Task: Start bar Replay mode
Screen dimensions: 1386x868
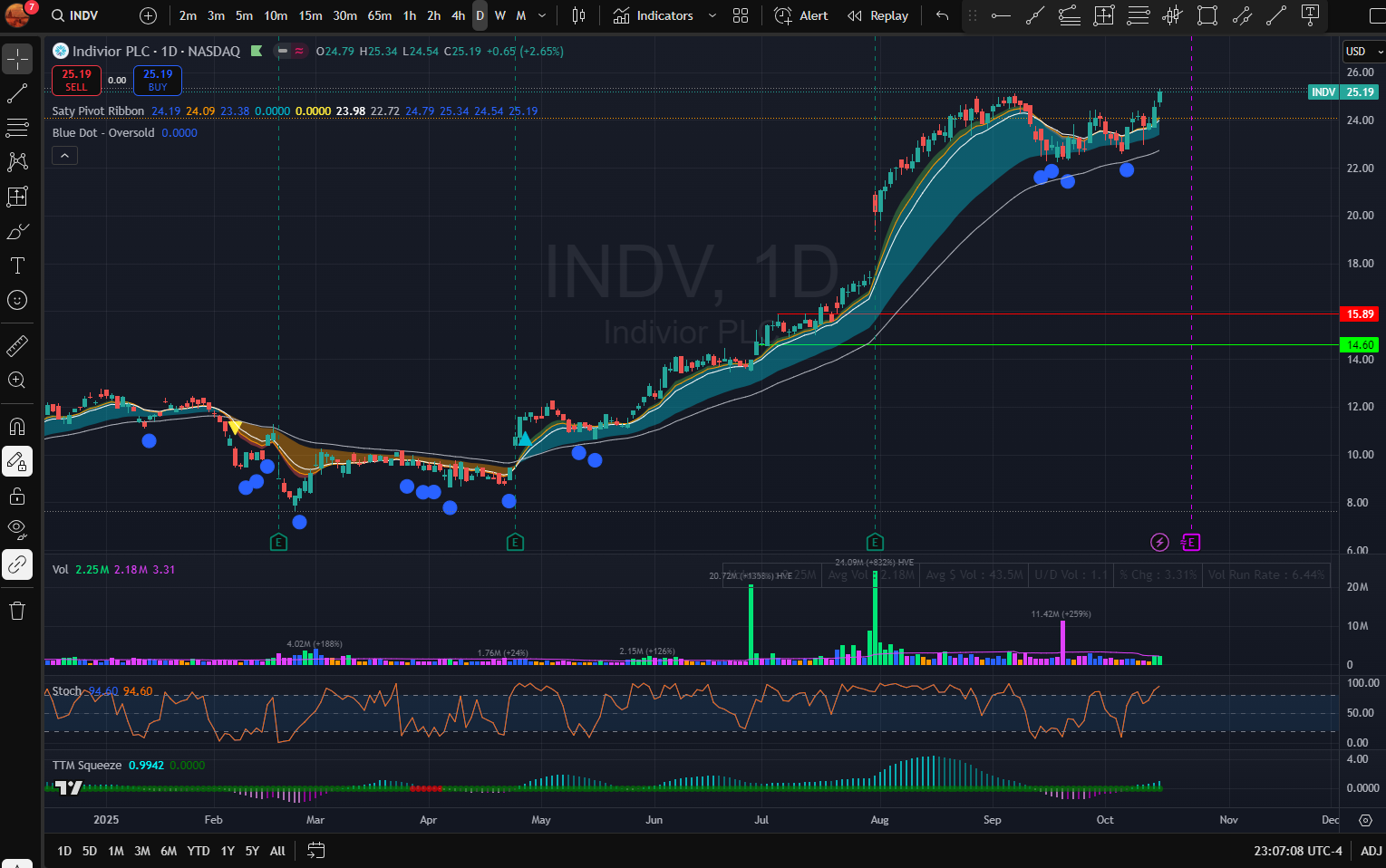Action: coord(877,15)
